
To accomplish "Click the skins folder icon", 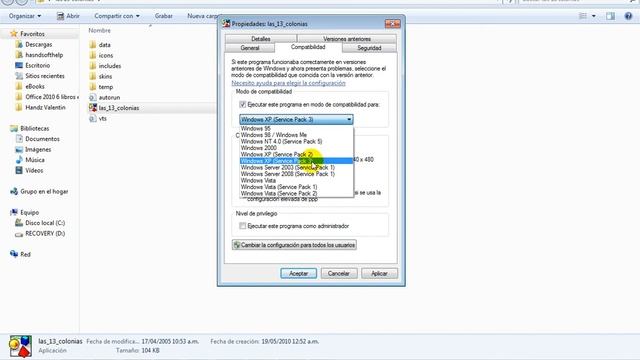I will (93, 76).
